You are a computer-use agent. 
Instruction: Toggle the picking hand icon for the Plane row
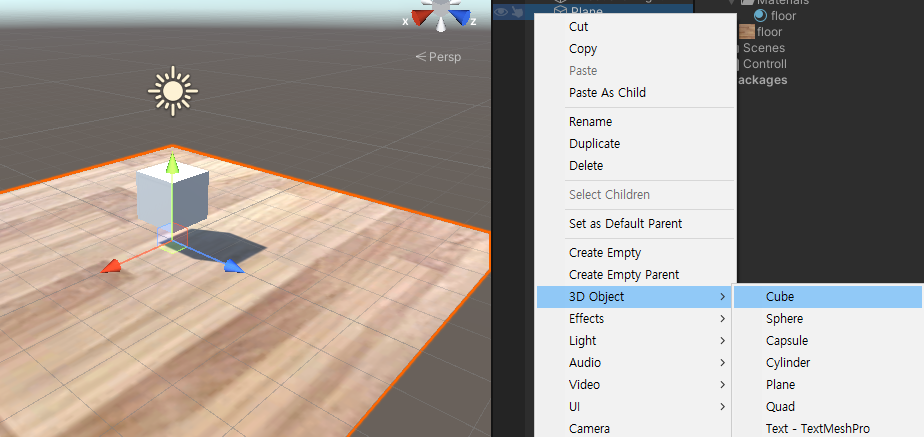tap(517, 11)
